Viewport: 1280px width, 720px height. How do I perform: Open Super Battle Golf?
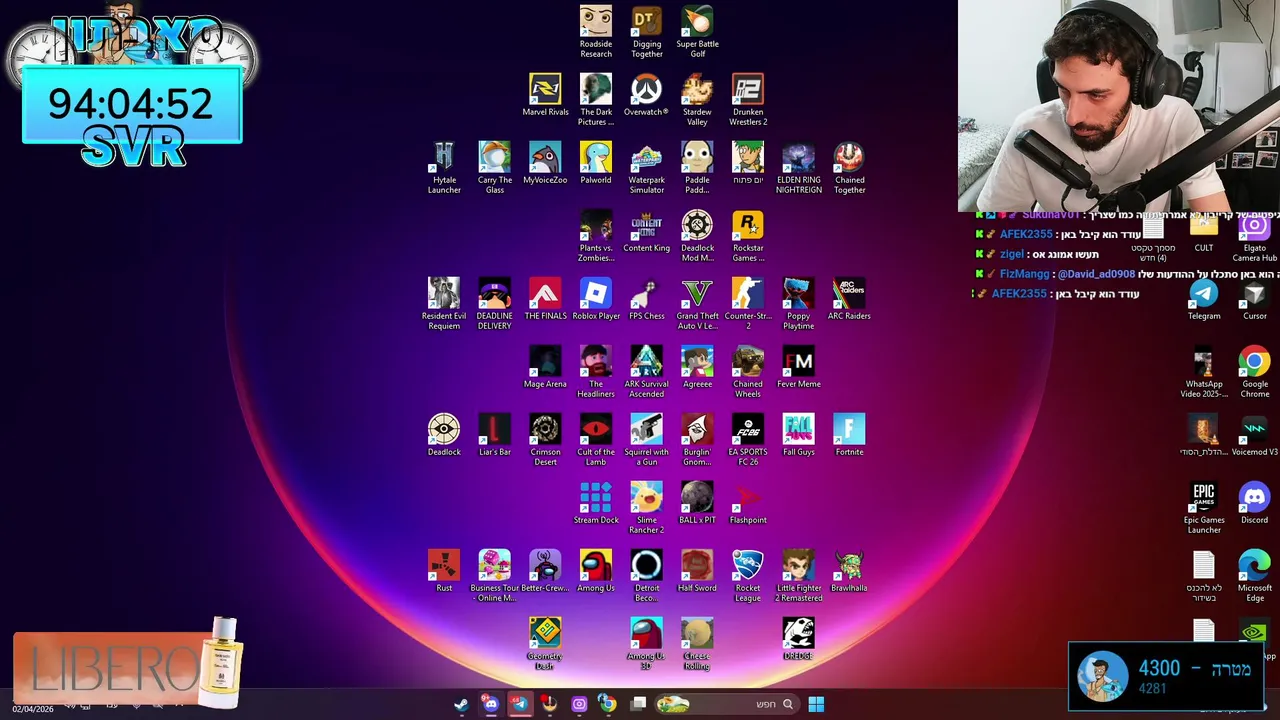(x=698, y=31)
